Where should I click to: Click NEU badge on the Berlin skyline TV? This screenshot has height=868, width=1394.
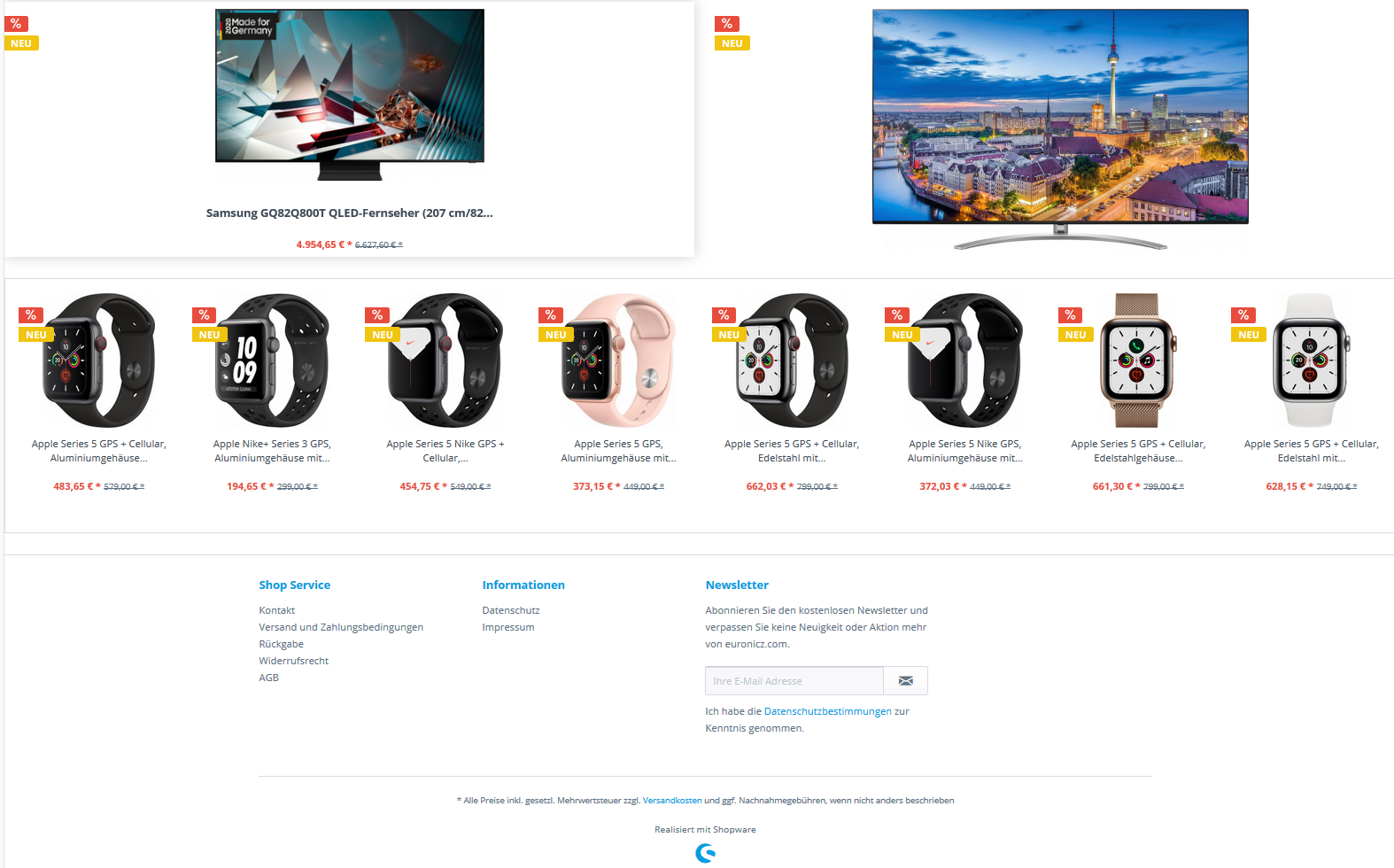pyautogui.click(x=732, y=43)
